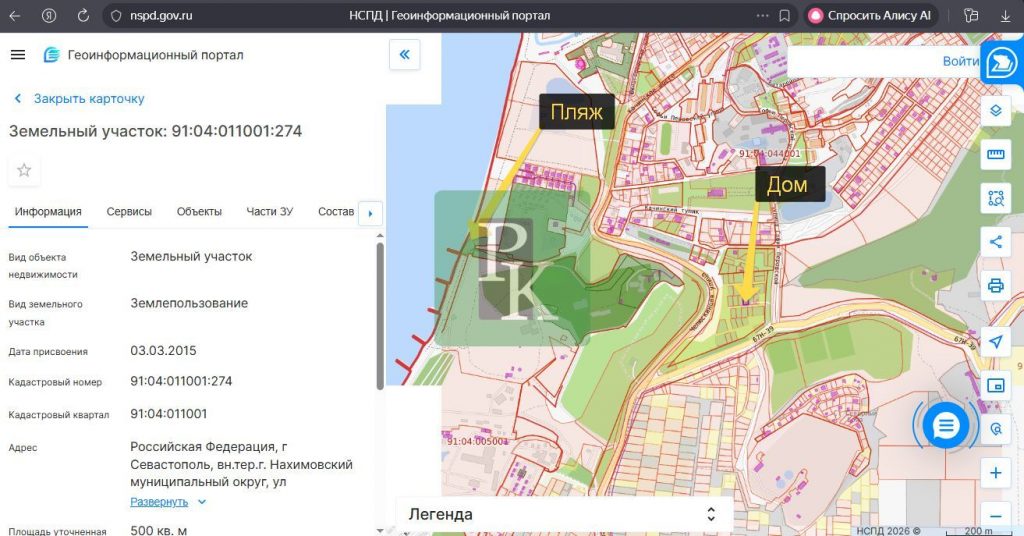Click the info panel vertical scrollbar

(379, 315)
